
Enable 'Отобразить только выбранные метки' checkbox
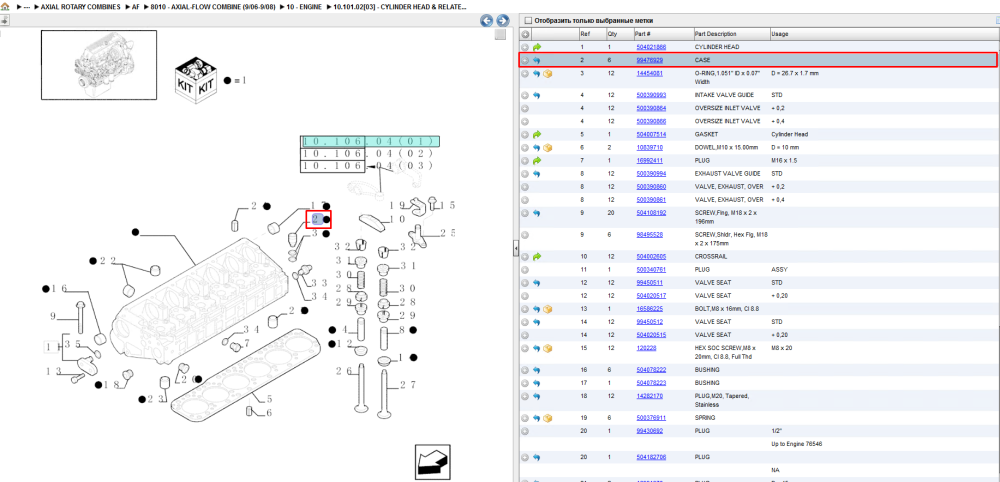click(527, 20)
